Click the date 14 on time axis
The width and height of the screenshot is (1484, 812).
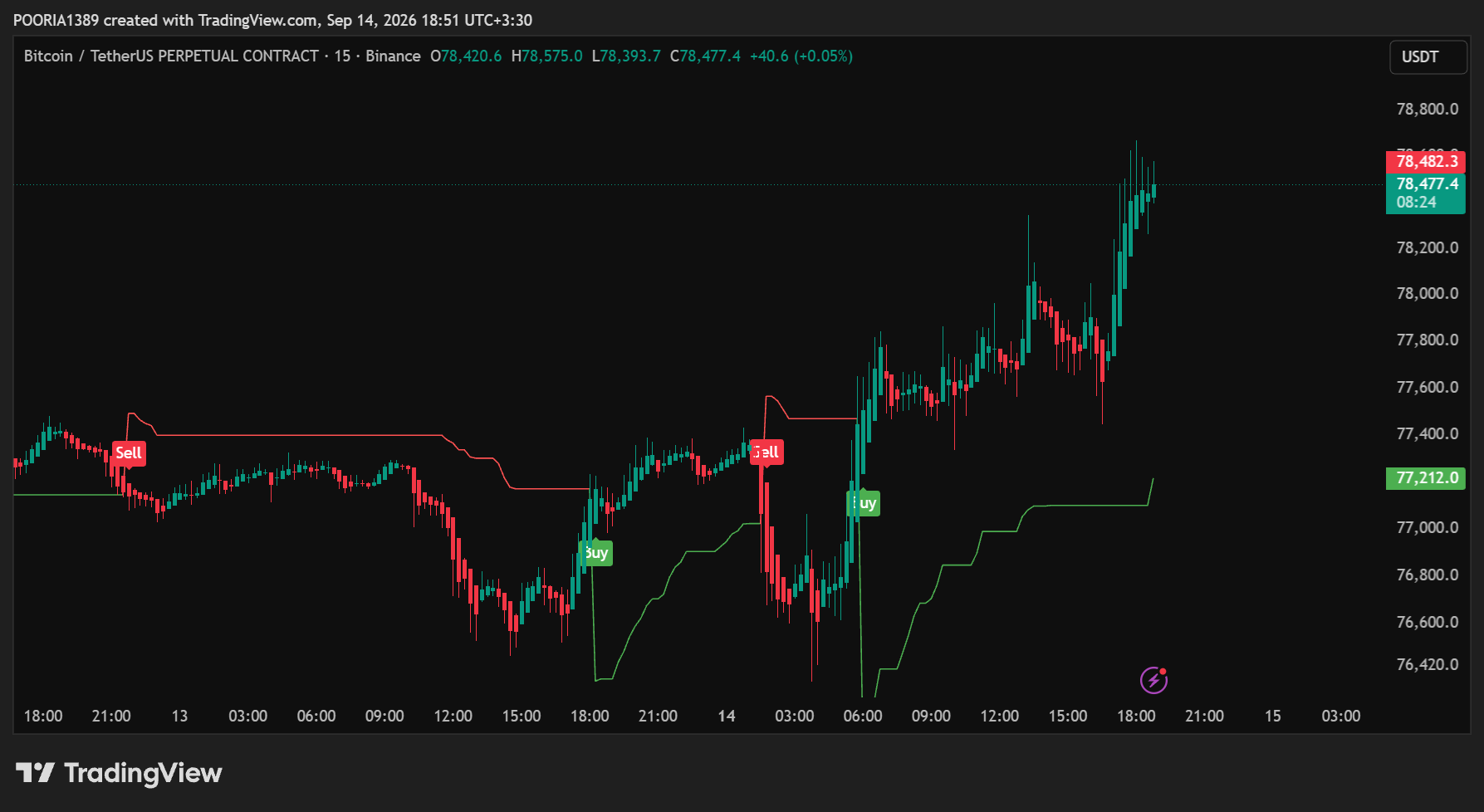coord(727,717)
